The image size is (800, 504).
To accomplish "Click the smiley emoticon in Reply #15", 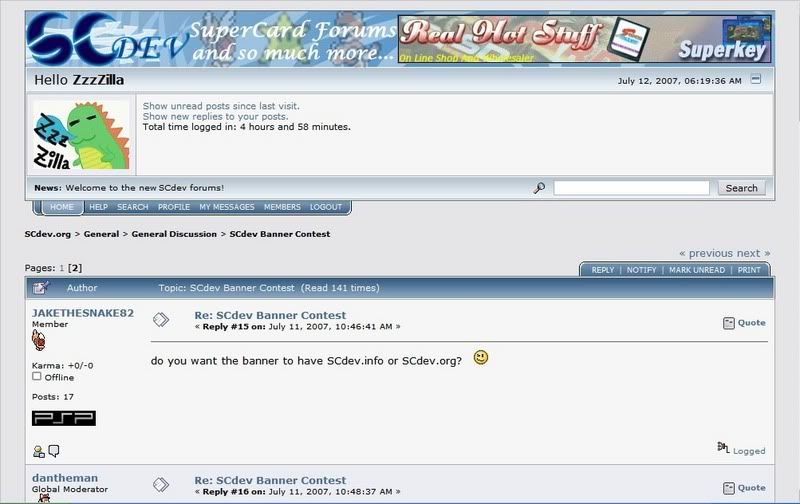I will [x=481, y=358].
